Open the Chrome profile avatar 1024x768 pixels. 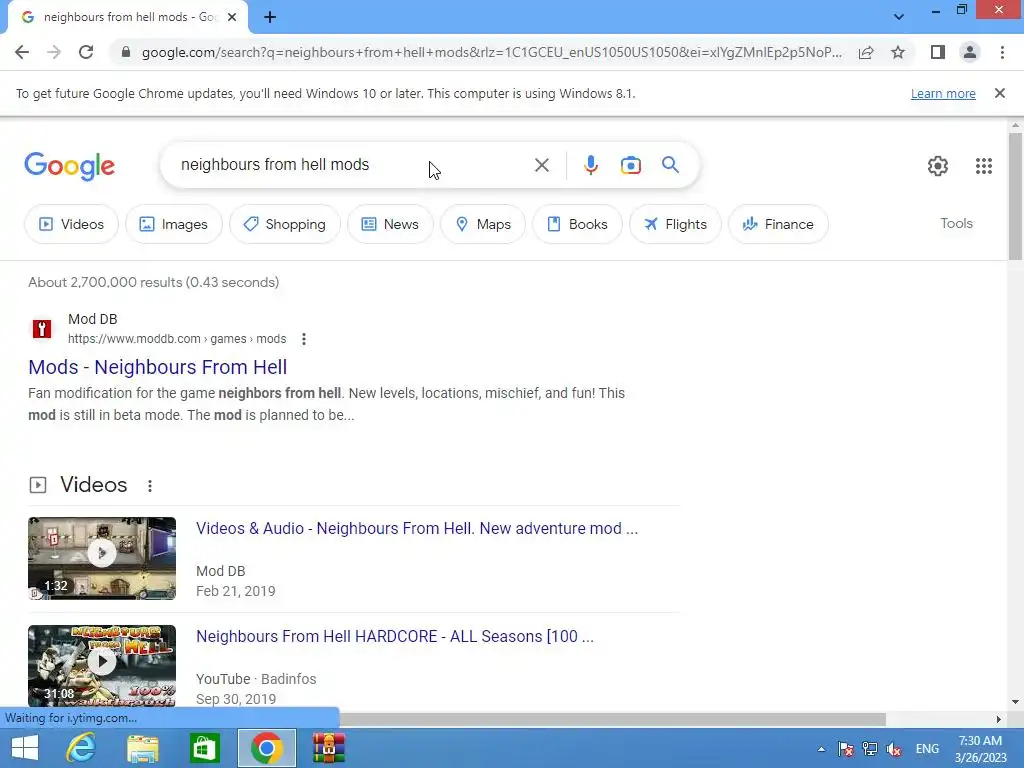point(970,52)
